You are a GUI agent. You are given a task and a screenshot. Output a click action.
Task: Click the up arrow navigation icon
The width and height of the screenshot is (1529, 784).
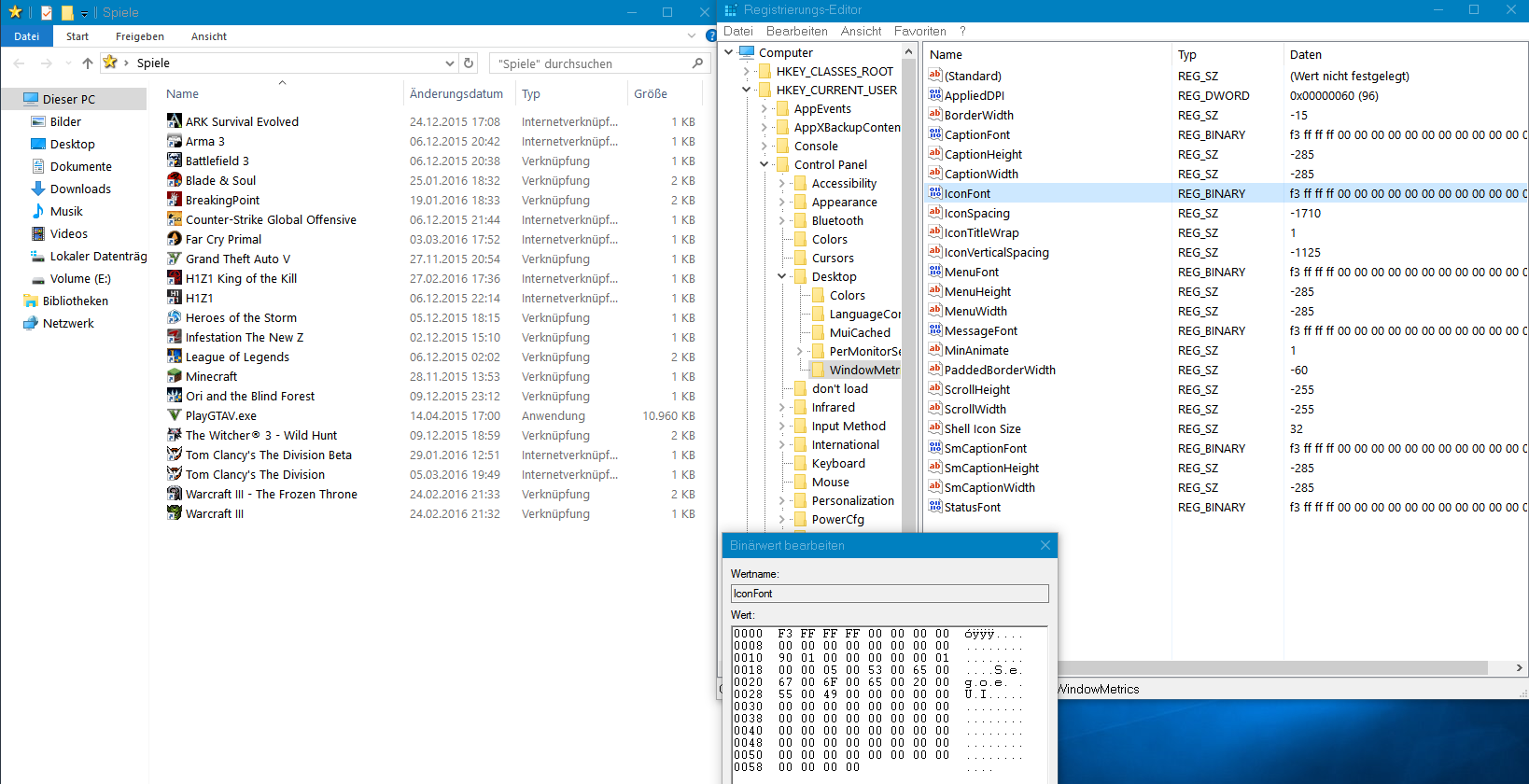pyautogui.click(x=88, y=63)
